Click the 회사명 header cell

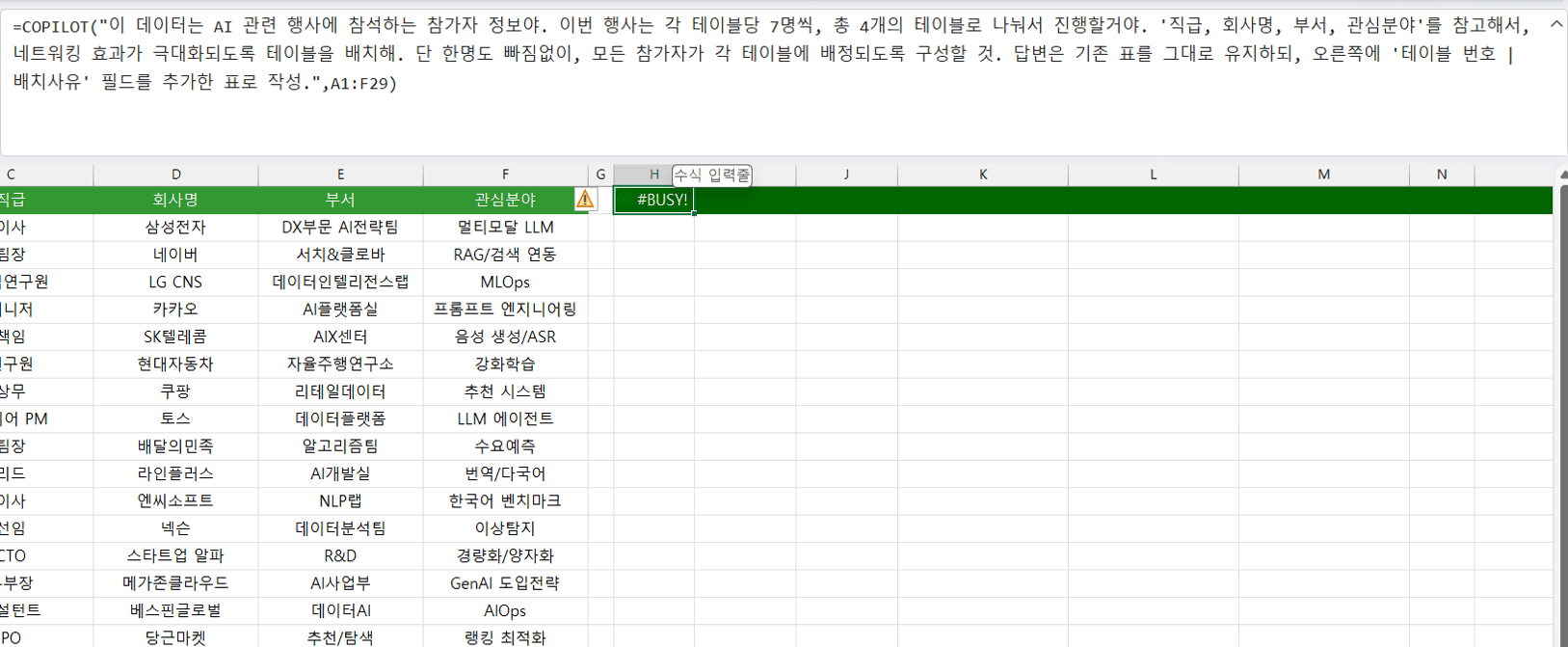click(x=175, y=201)
